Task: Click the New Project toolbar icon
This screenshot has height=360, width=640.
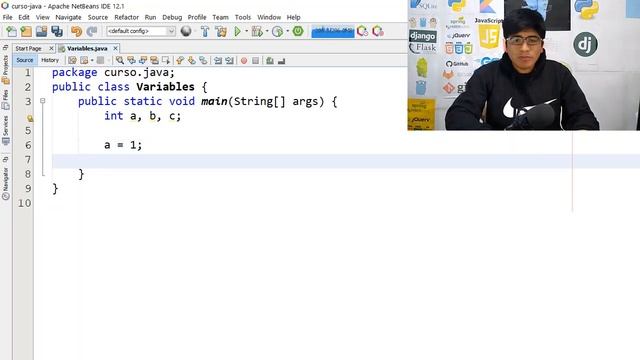Action: coord(26,31)
